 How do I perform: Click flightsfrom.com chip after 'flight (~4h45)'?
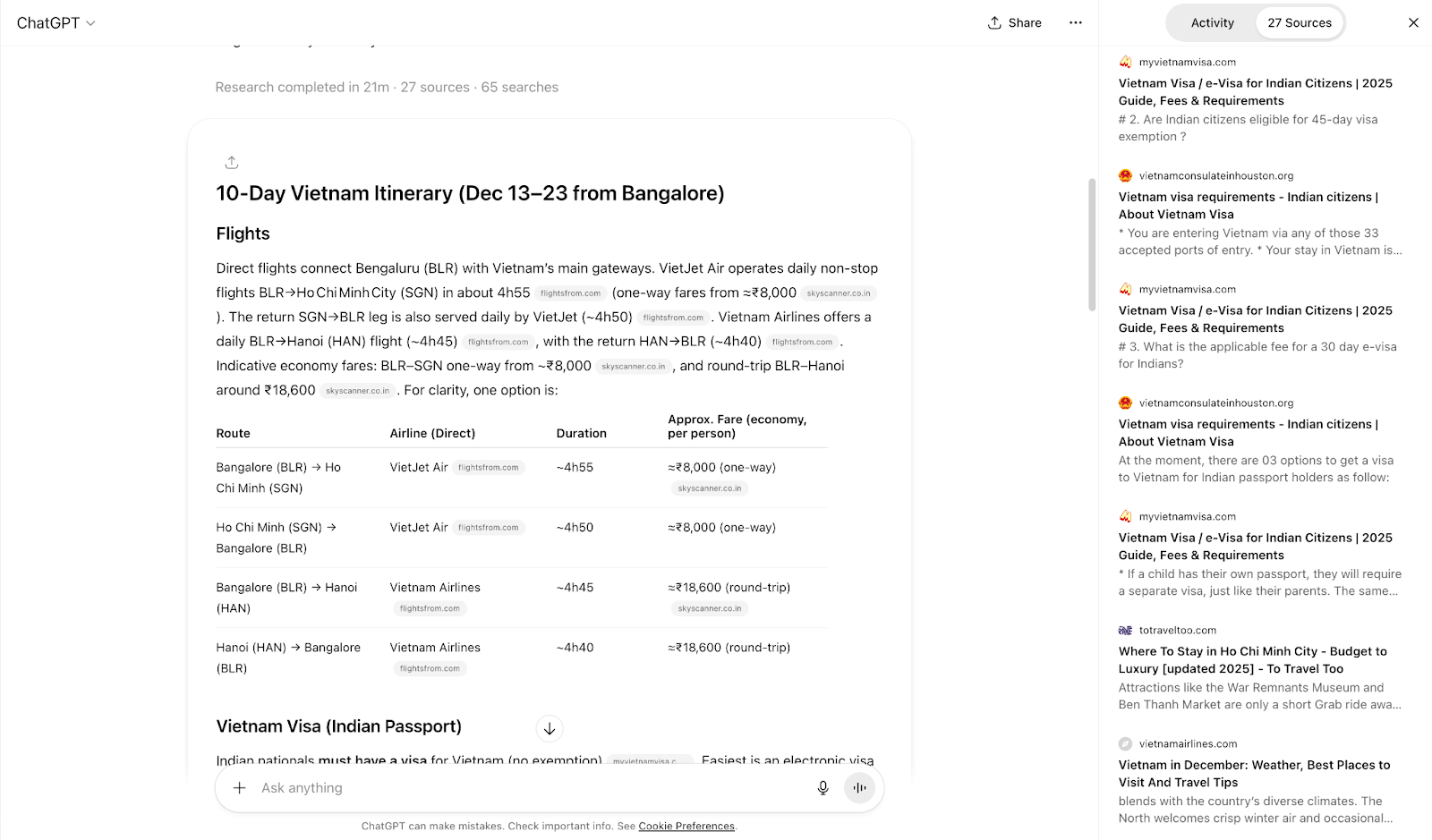(x=499, y=342)
